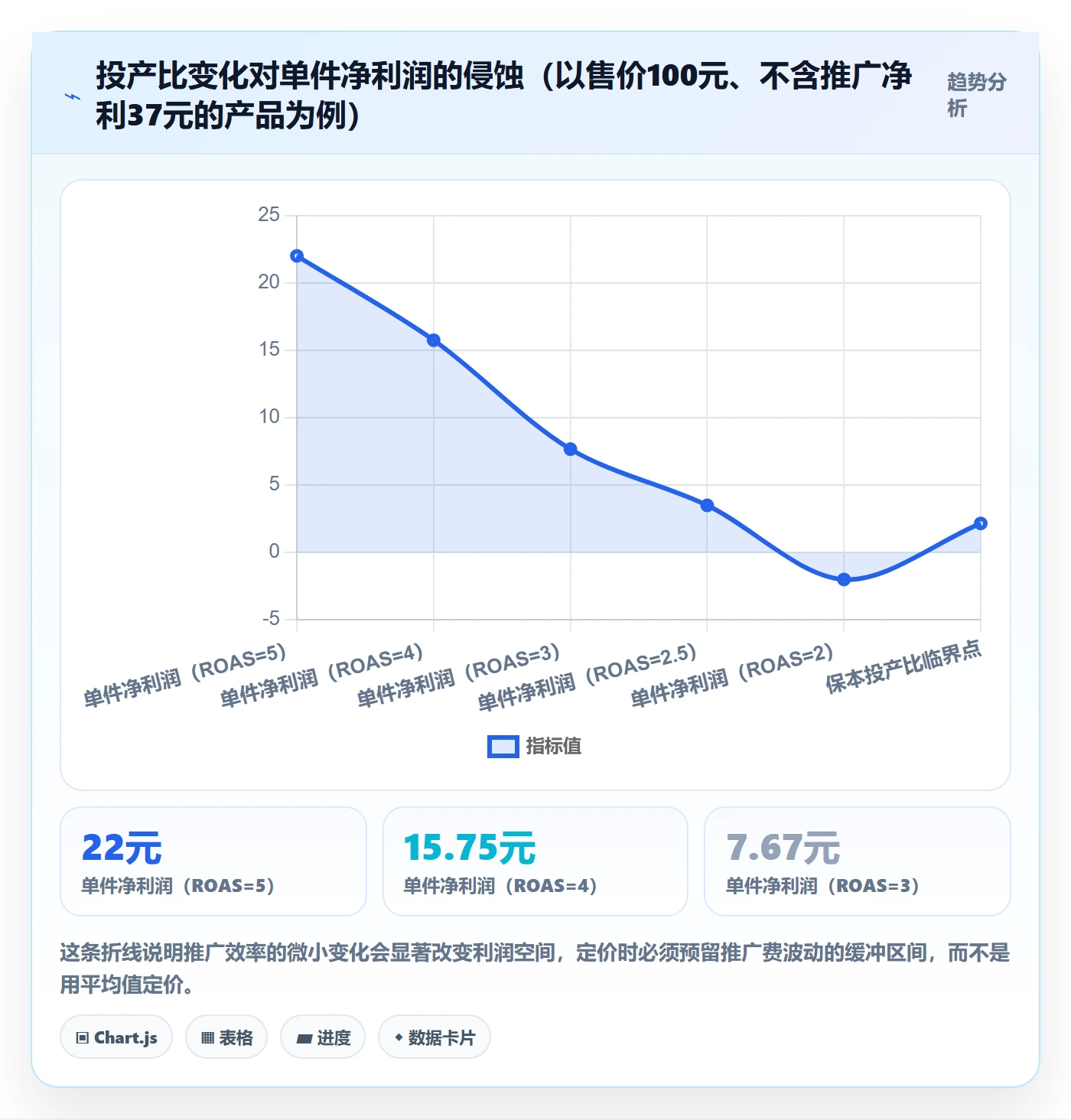
Task: Click the 22元 value in stat card
Action: click(122, 848)
